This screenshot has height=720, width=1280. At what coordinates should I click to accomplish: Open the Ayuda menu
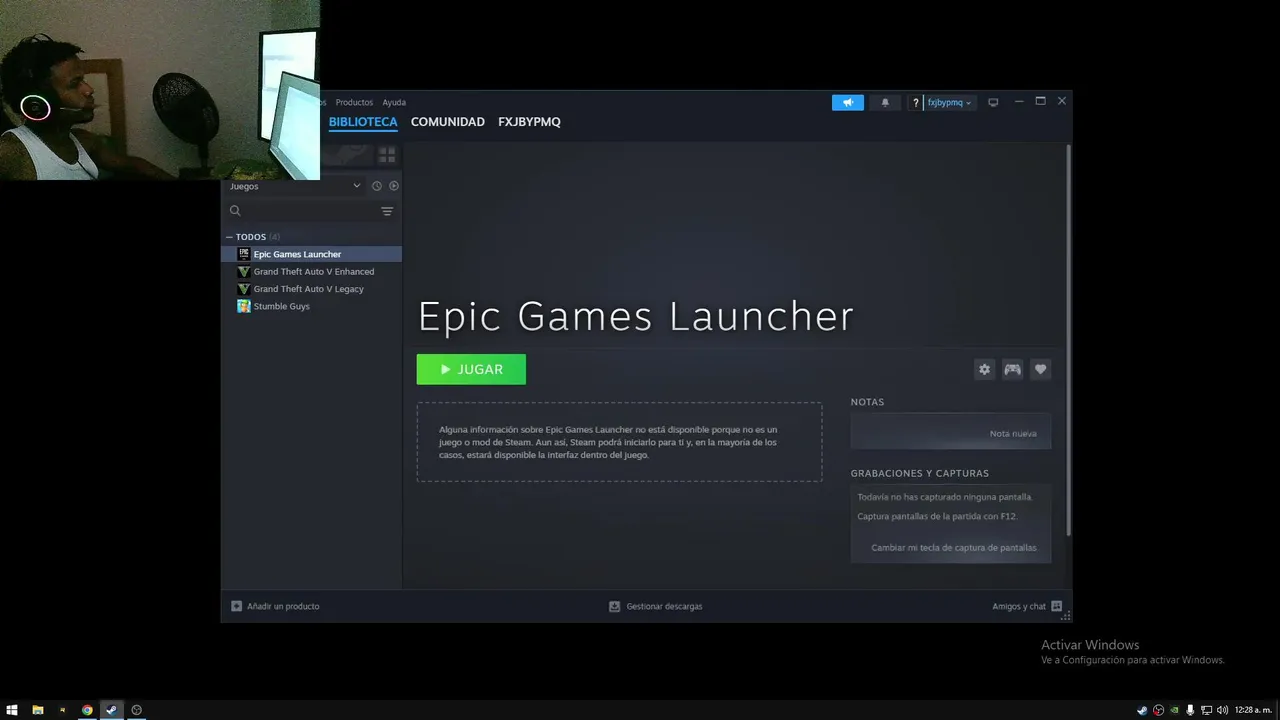pyautogui.click(x=394, y=102)
